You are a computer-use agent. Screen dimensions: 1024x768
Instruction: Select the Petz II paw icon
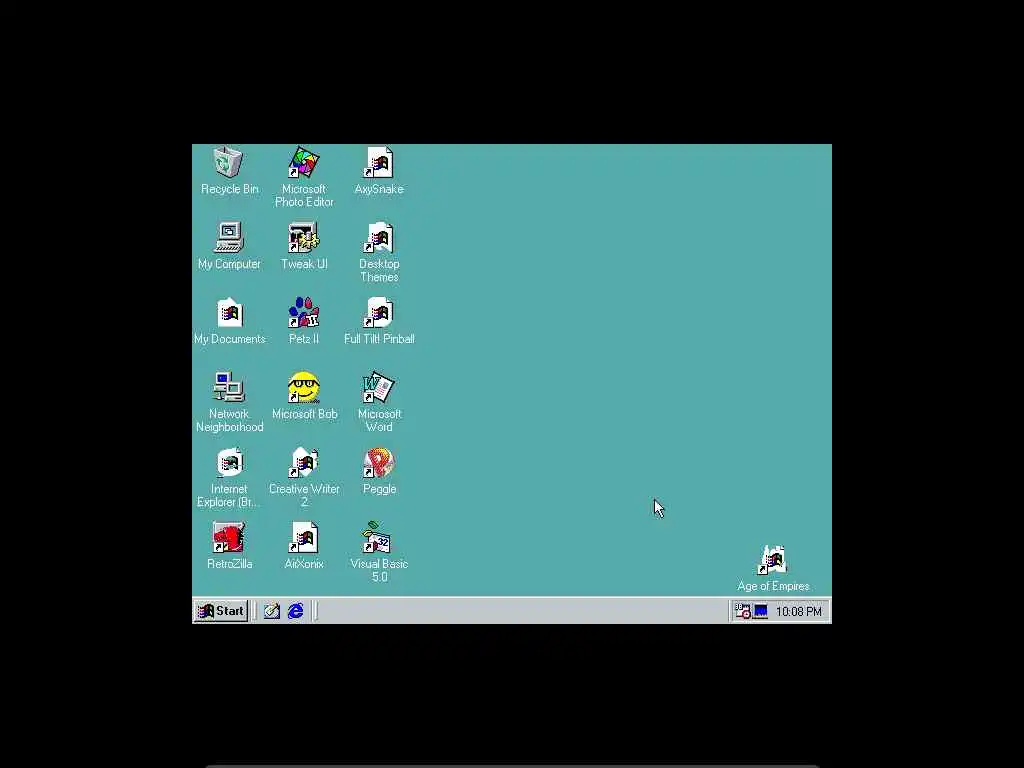tap(304, 313)
